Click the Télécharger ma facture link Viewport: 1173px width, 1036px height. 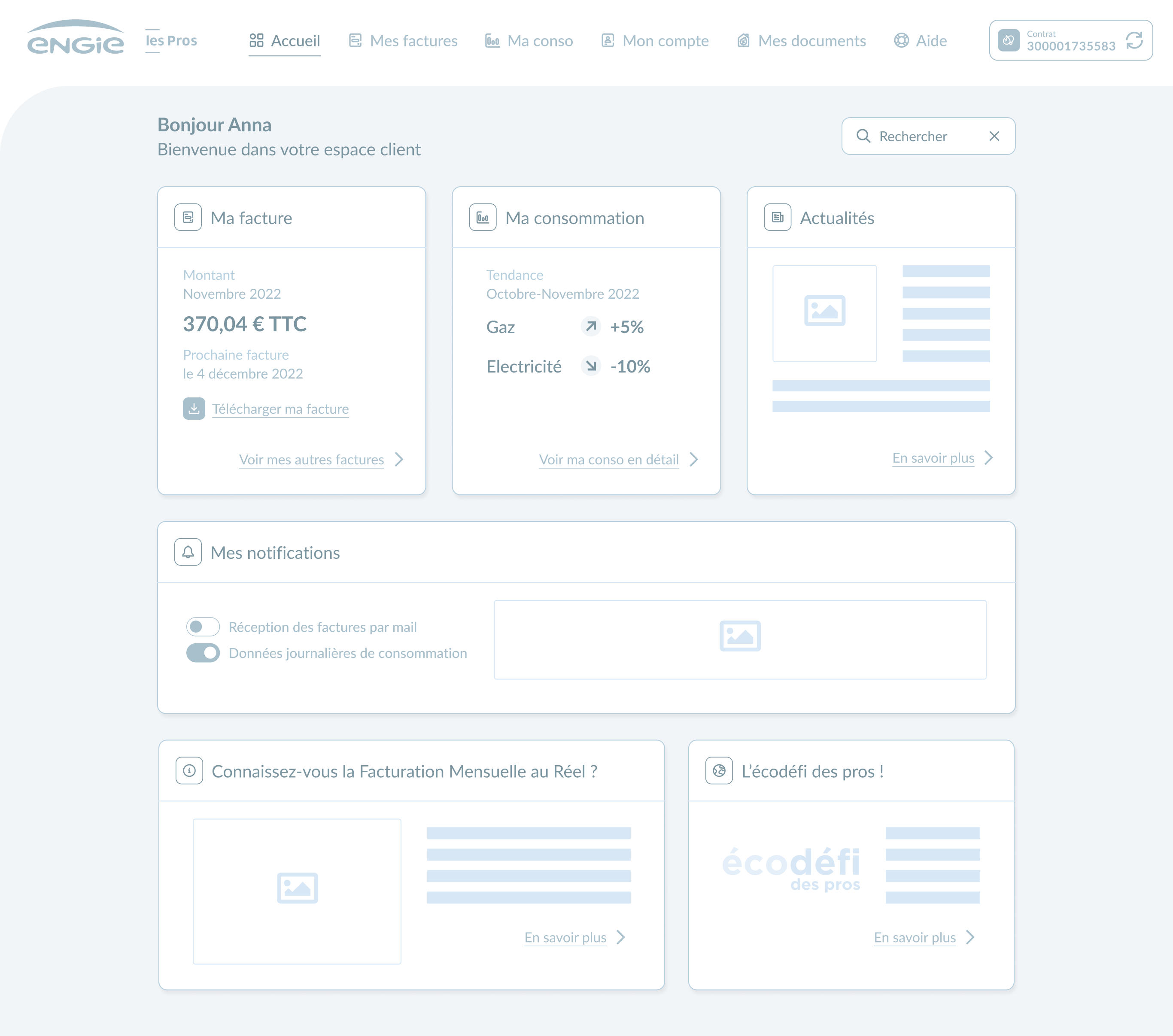(x=280, y=409)
